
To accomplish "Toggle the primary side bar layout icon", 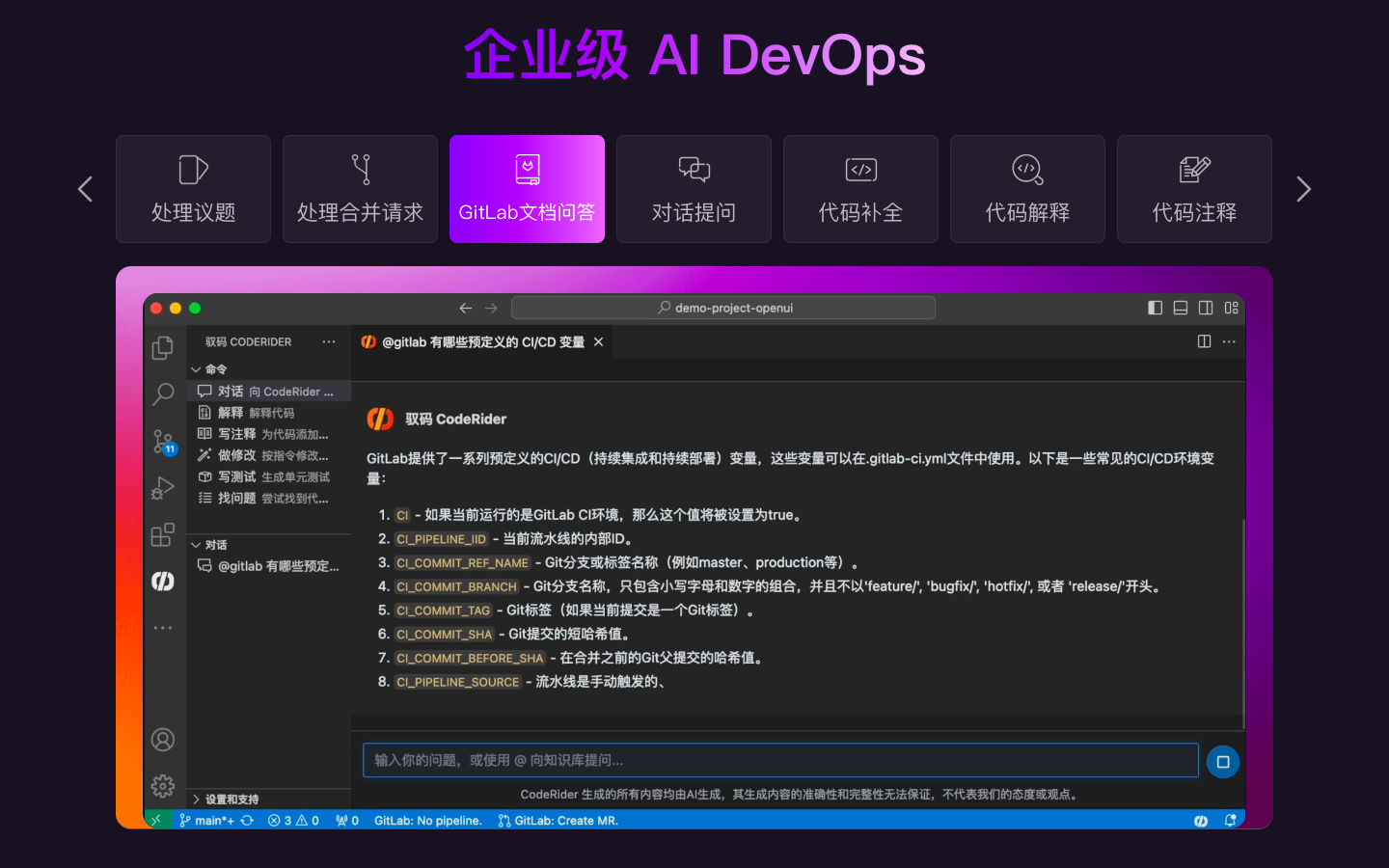I will point(1155,308).
